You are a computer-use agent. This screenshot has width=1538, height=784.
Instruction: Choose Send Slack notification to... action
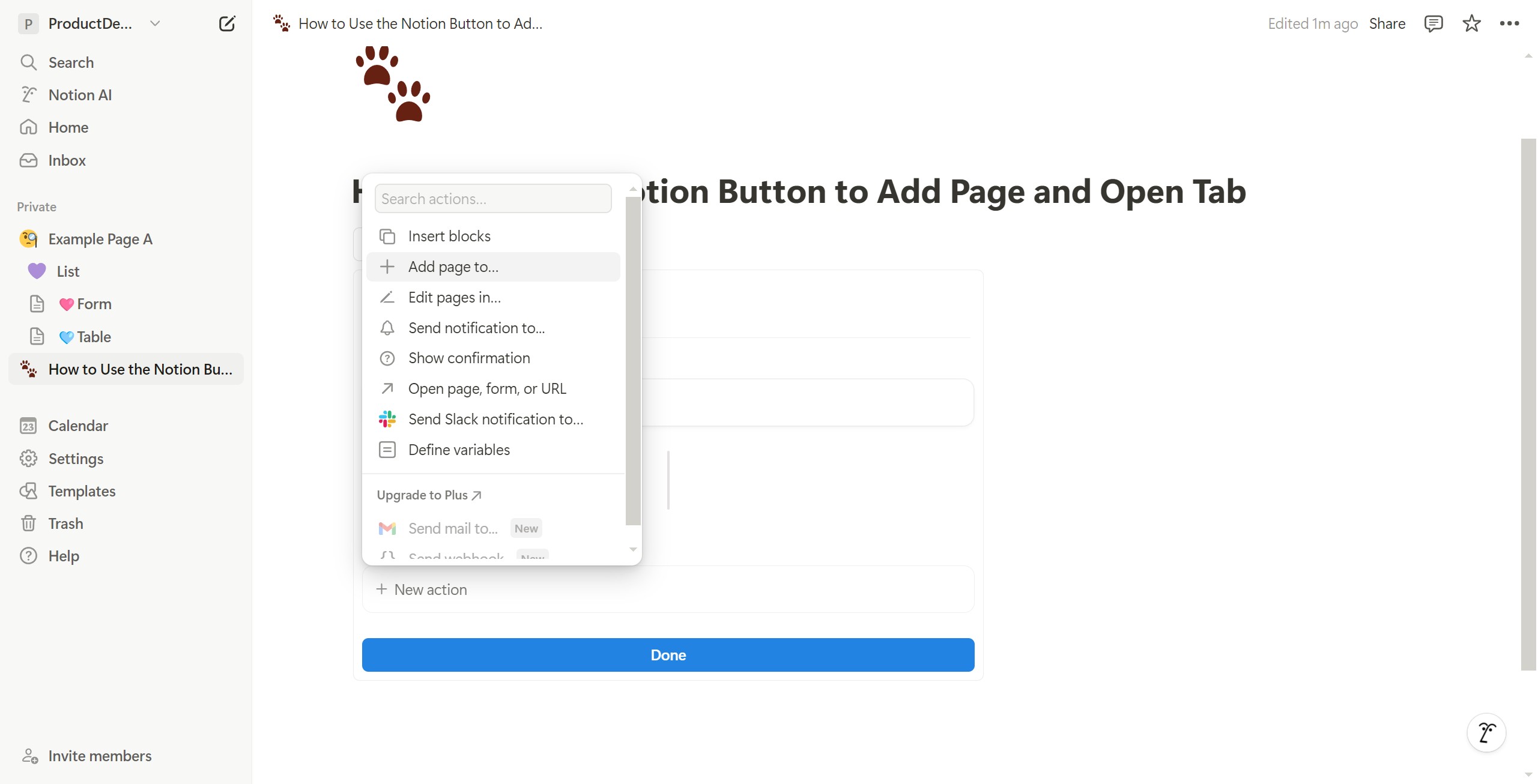493,419
